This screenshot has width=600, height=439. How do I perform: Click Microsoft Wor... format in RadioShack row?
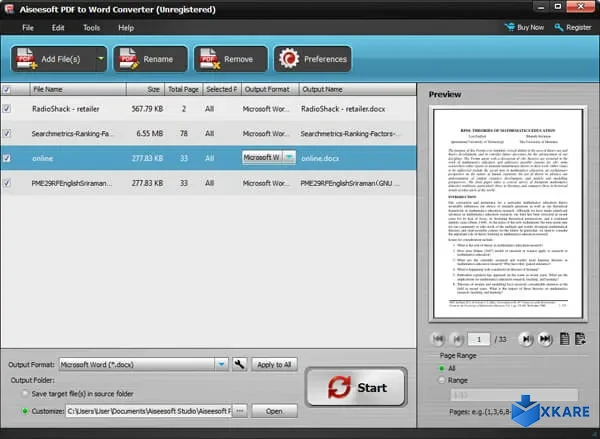pyautogui.click(x=266, y=109)
